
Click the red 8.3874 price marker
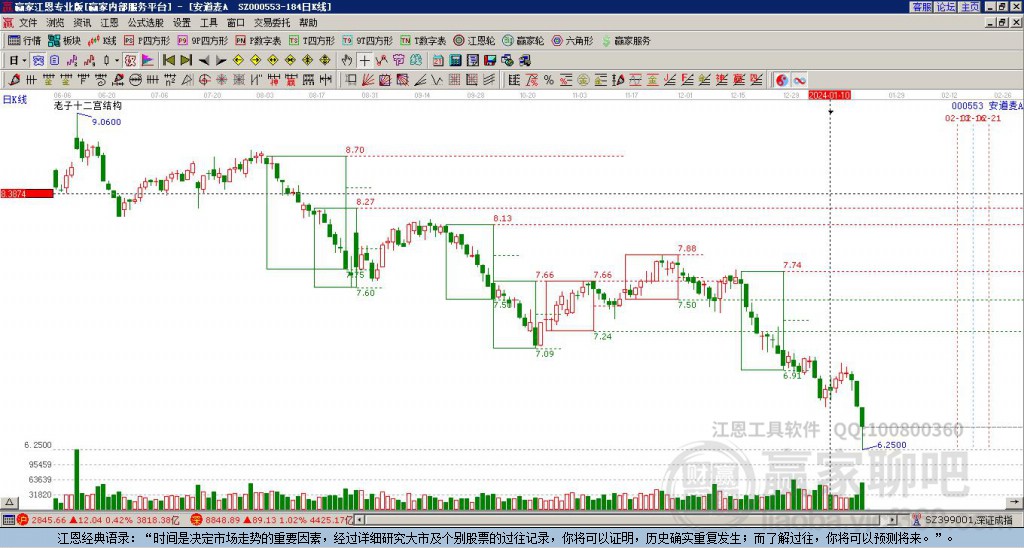pyautogui.click(x=27, y=194)
